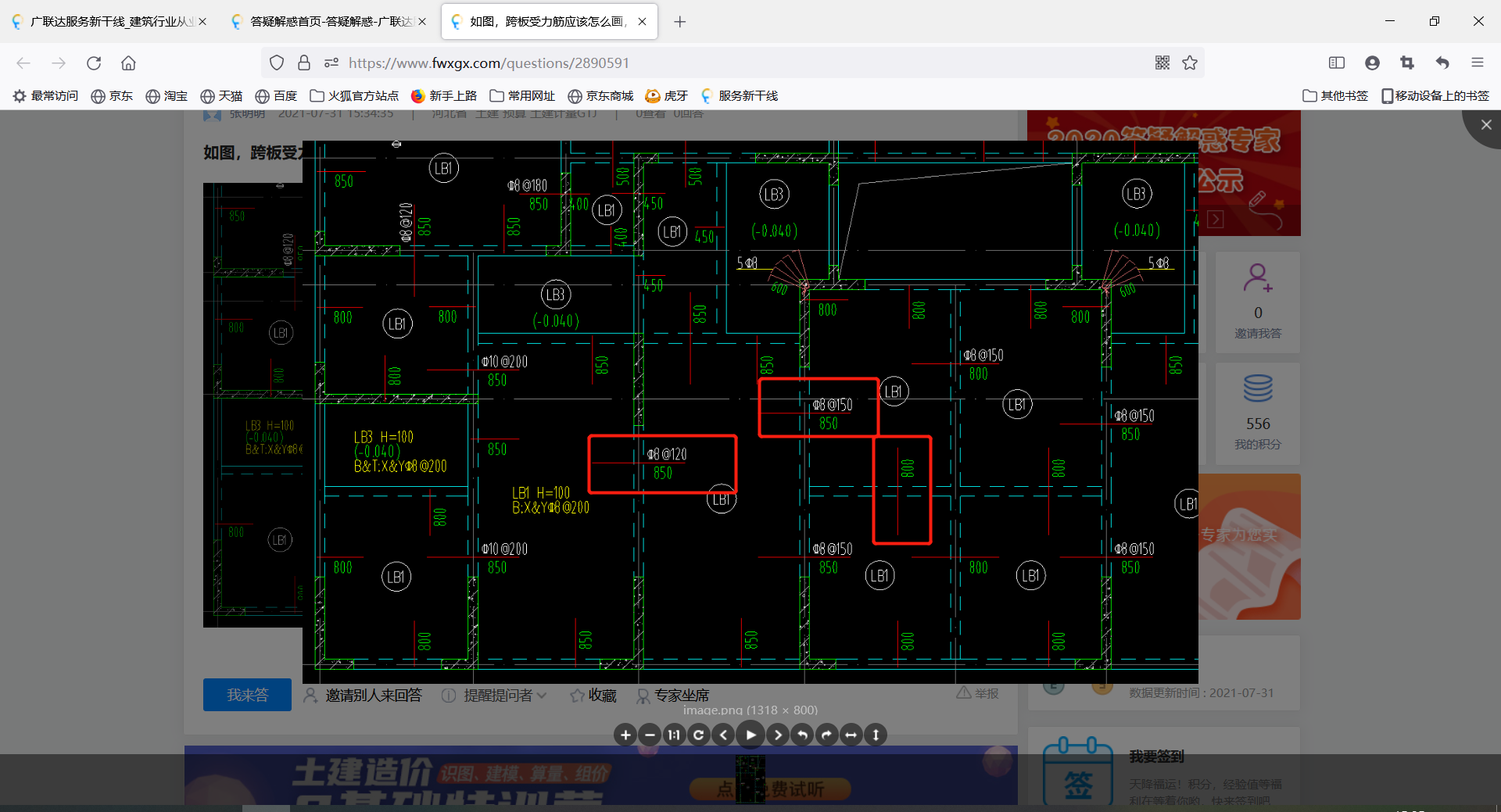Open Firefox account menu

tap(1372, 63)
